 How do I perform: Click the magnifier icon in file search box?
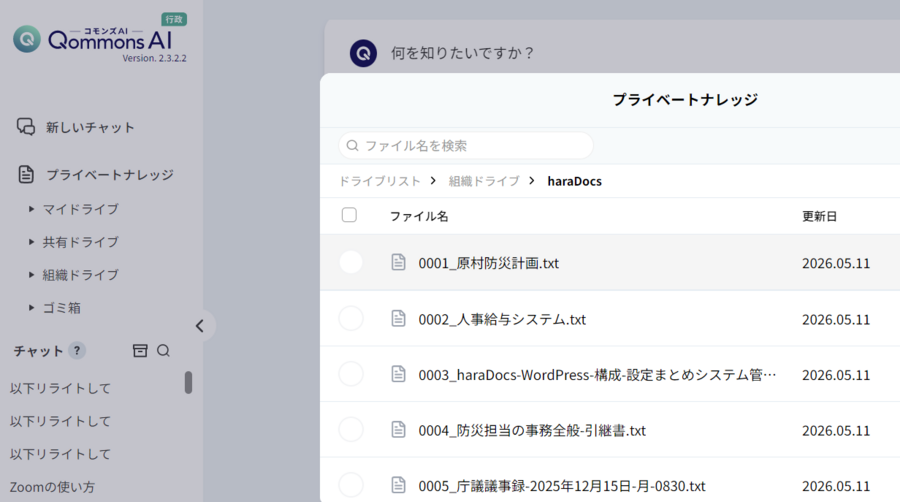352,146
